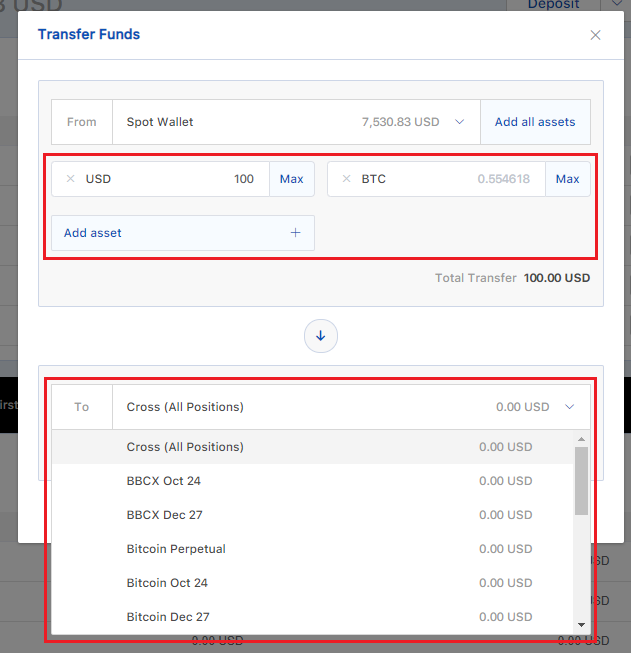Select Bitcoin Dec 27 account option

[x=168, y=617]
